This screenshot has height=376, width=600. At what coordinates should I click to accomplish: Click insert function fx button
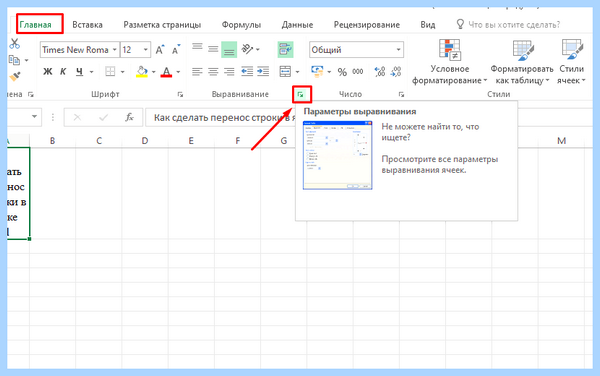[x=129, y=117]
